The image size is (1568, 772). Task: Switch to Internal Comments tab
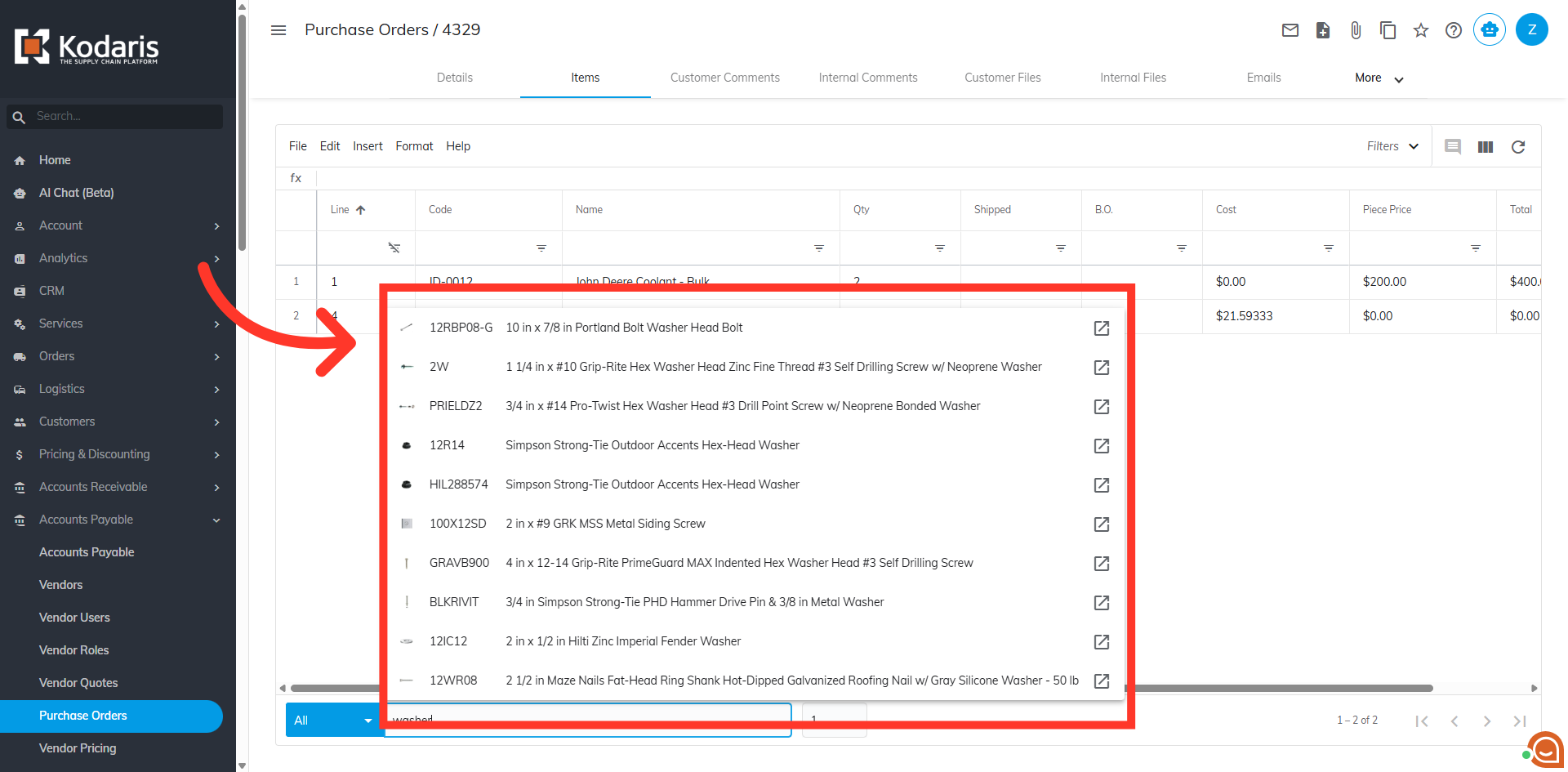pyautogui.click(x=868, y=78)
